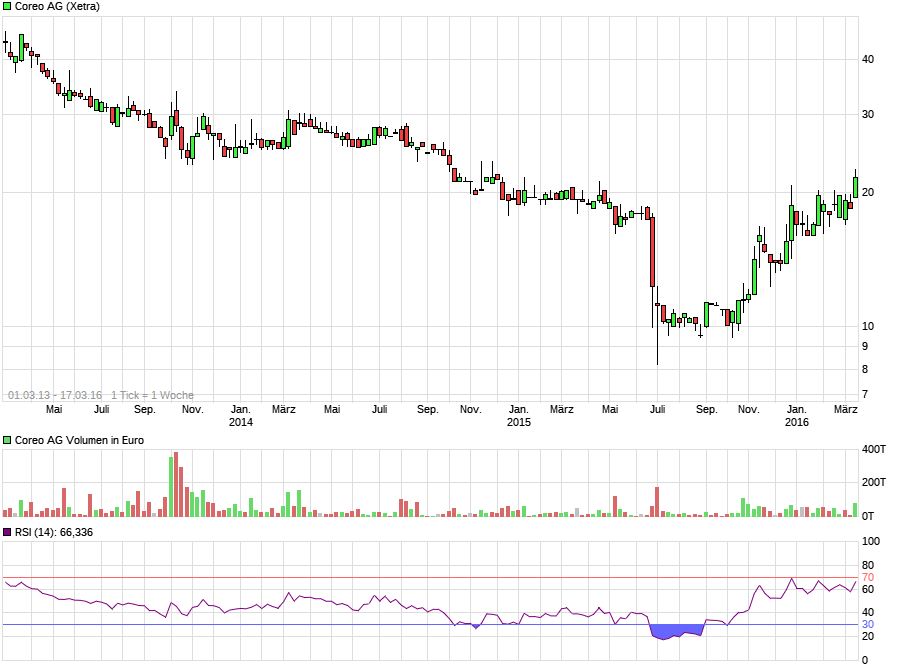
Task: Click the purple RSI (14) legend square
Action: tap(7, 533)
